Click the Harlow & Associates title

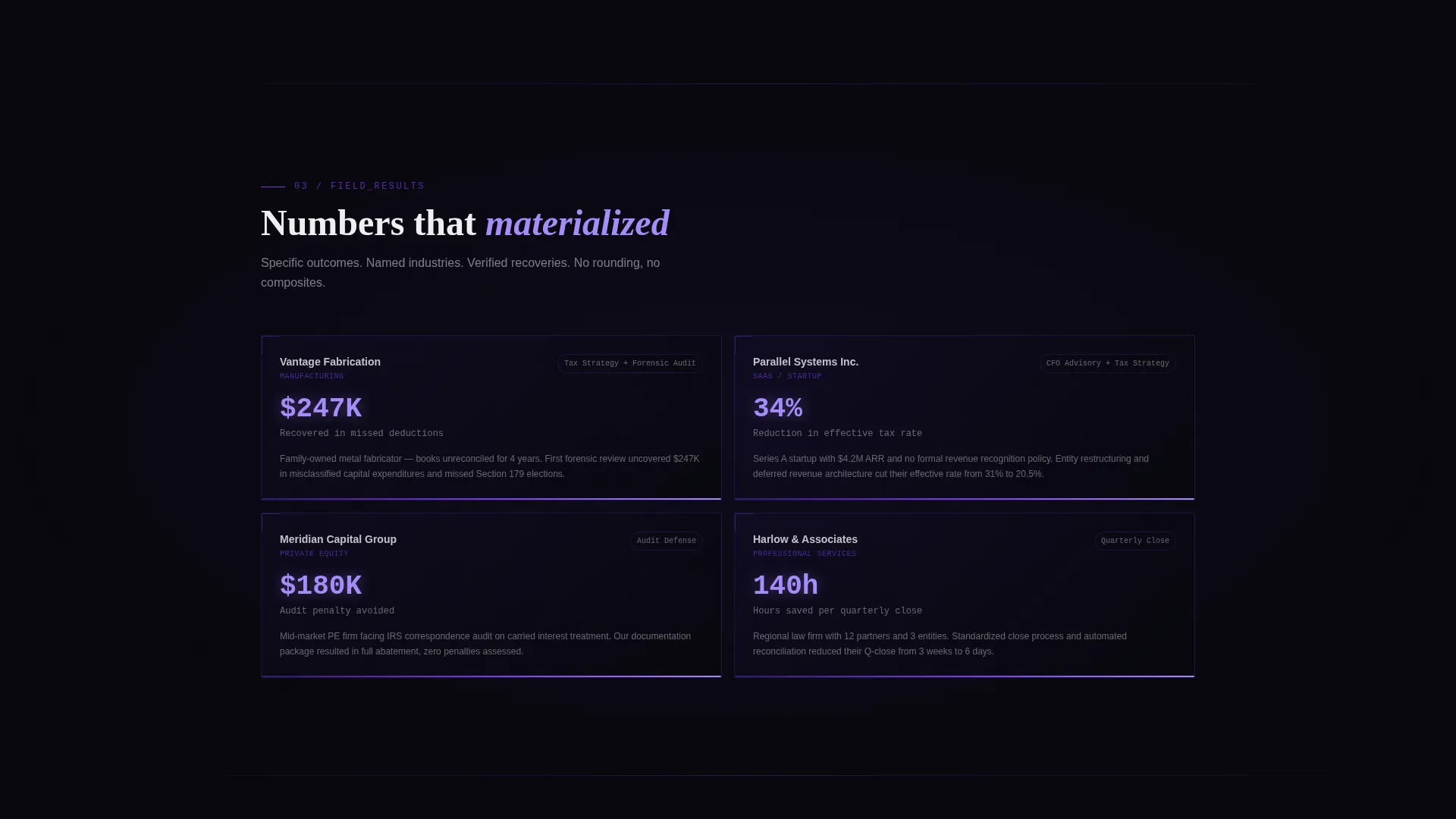point(805,540)
